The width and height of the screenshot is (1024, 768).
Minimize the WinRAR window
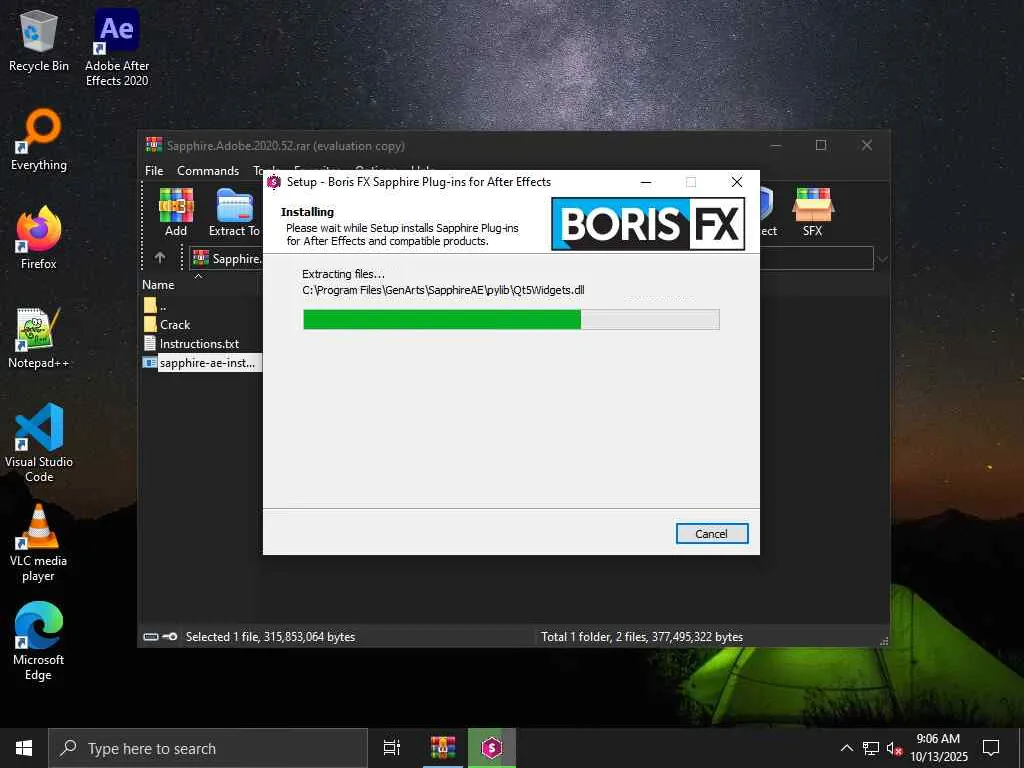[776, 145]
